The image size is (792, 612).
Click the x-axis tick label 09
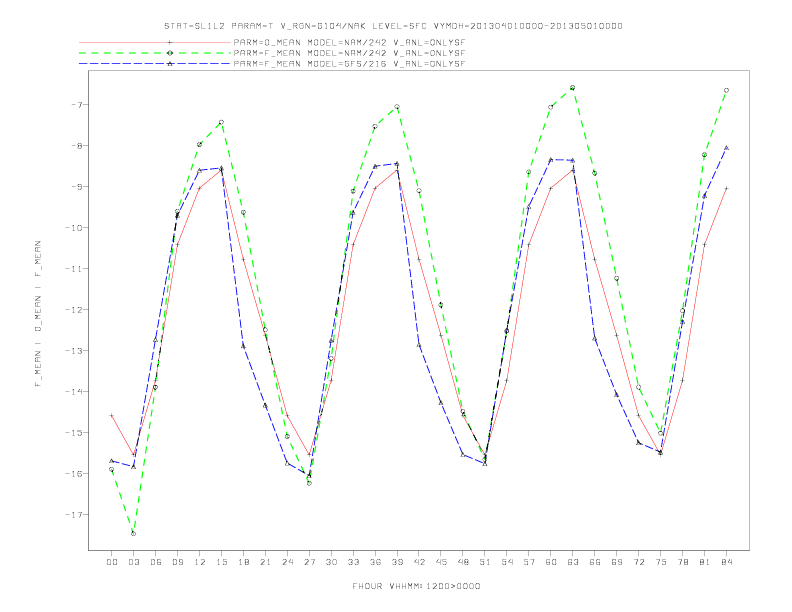177,562
